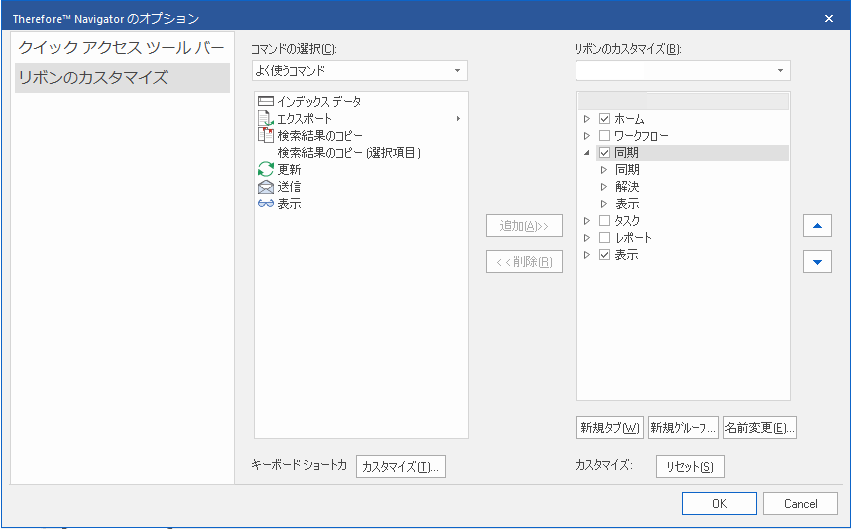
Task: Select the 表示 glasses icon
Action: pos(265,203)
